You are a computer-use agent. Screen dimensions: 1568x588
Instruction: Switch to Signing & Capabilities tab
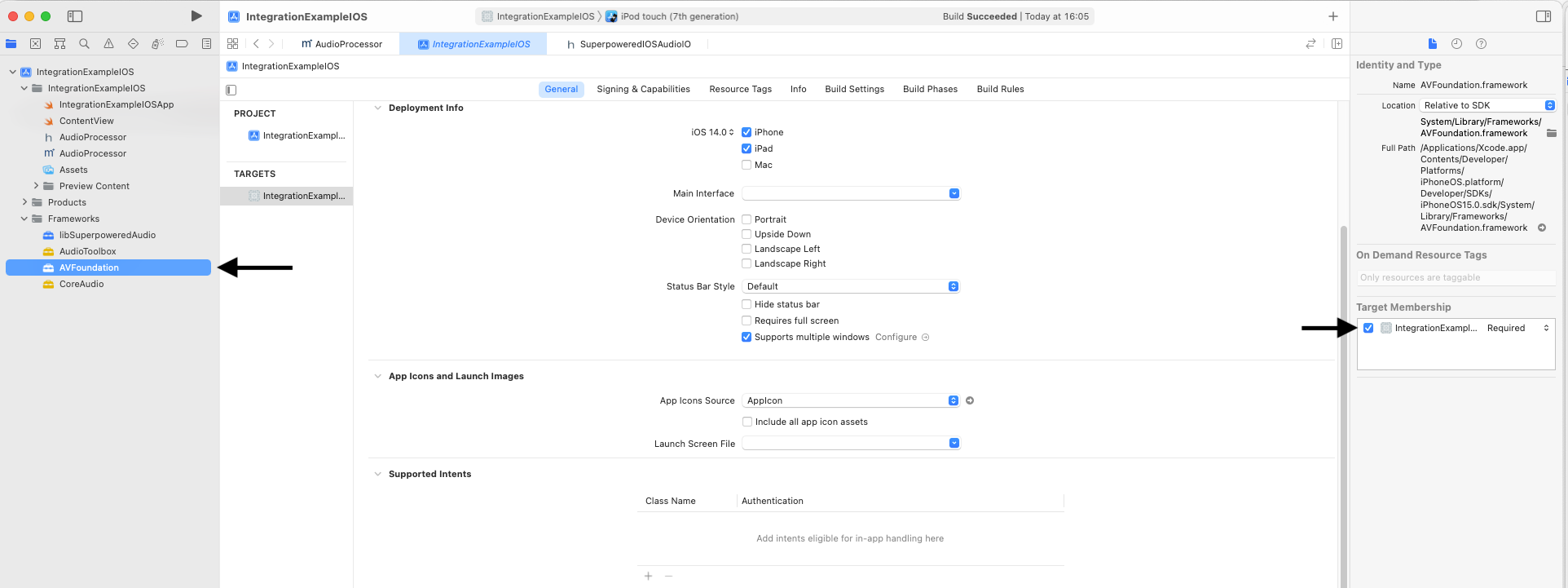tap(643, 89)
